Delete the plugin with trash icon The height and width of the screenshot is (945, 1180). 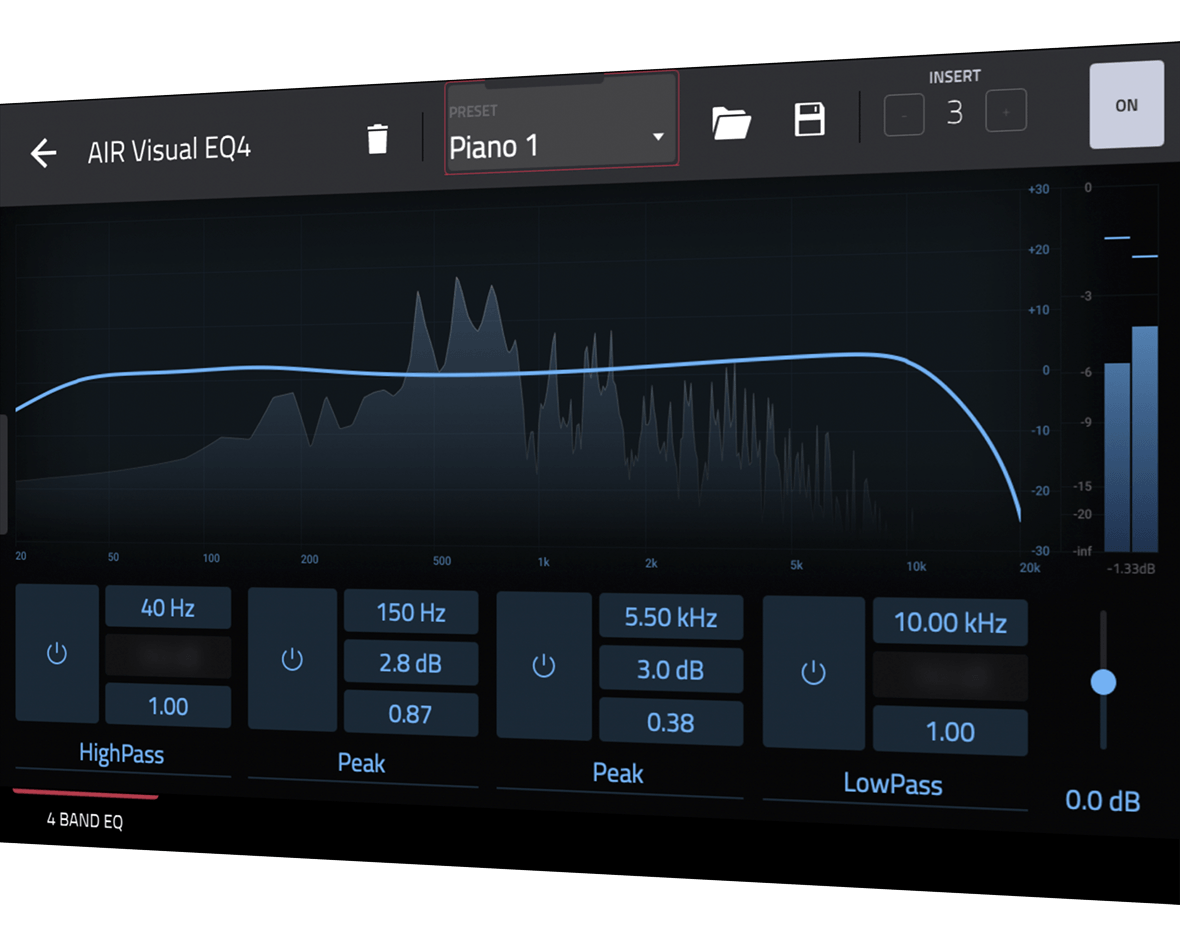(377, 139)
